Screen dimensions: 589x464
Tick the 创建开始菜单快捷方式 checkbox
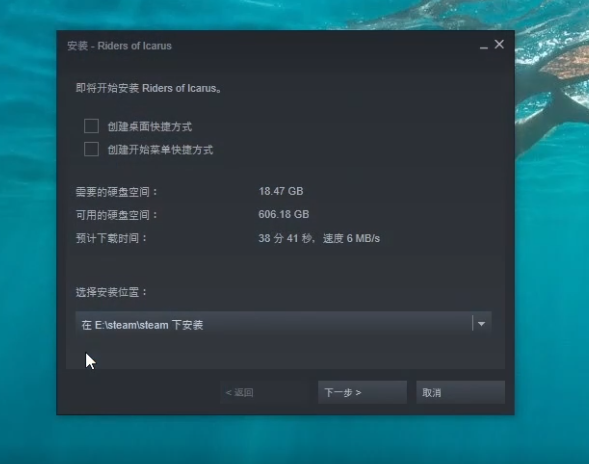[91, 149]
